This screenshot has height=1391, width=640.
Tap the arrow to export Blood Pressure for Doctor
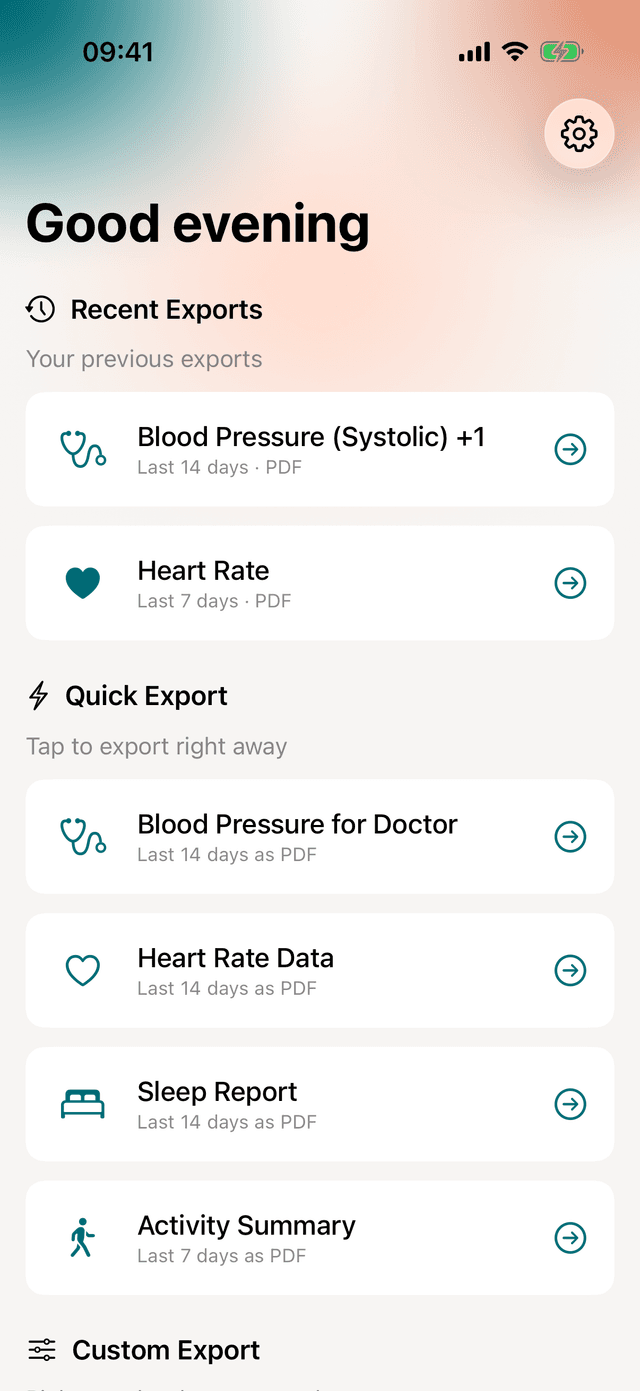pyautogui.click(x=570, y=837)
